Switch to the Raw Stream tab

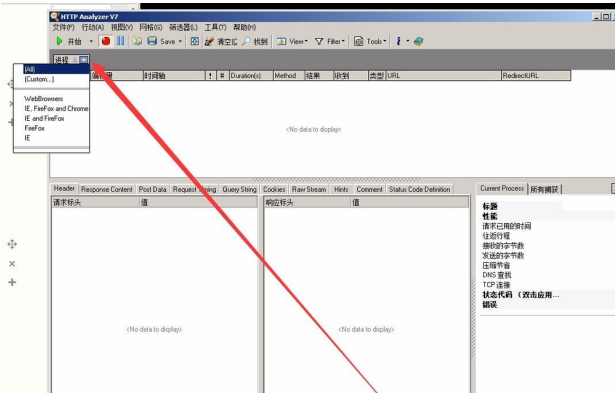coord(309,189)
